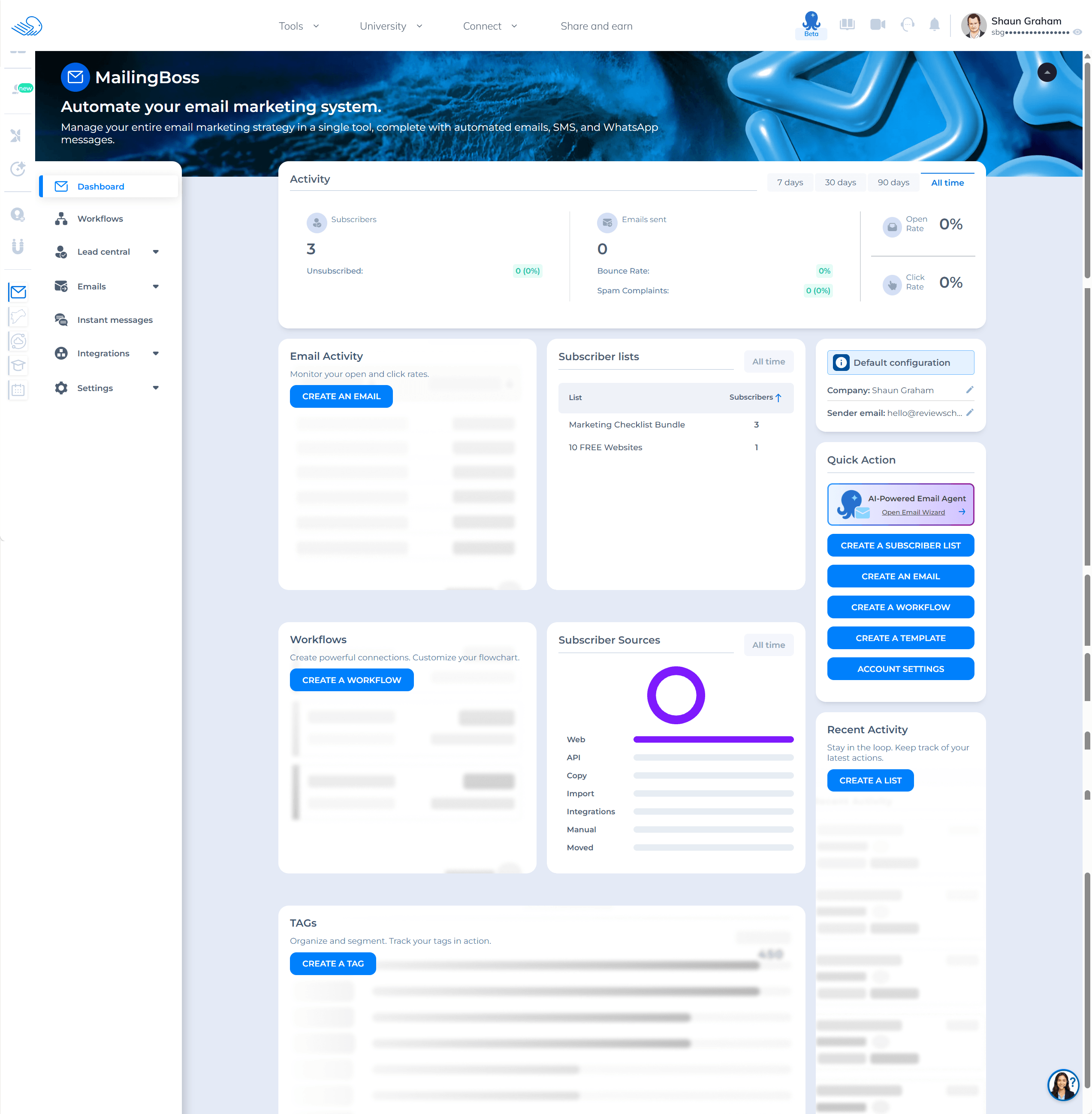
Task: Collapse the MailingBoss banner with arrow button
Action: click(x=1047, y=72)
